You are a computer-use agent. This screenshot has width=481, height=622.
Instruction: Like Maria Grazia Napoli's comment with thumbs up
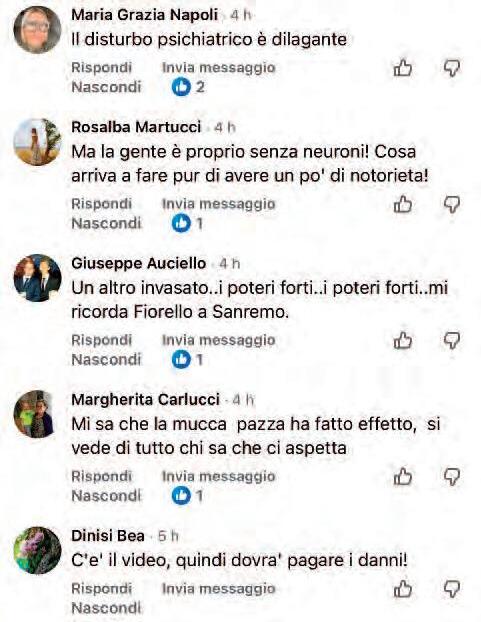click(x=402, y=68)
